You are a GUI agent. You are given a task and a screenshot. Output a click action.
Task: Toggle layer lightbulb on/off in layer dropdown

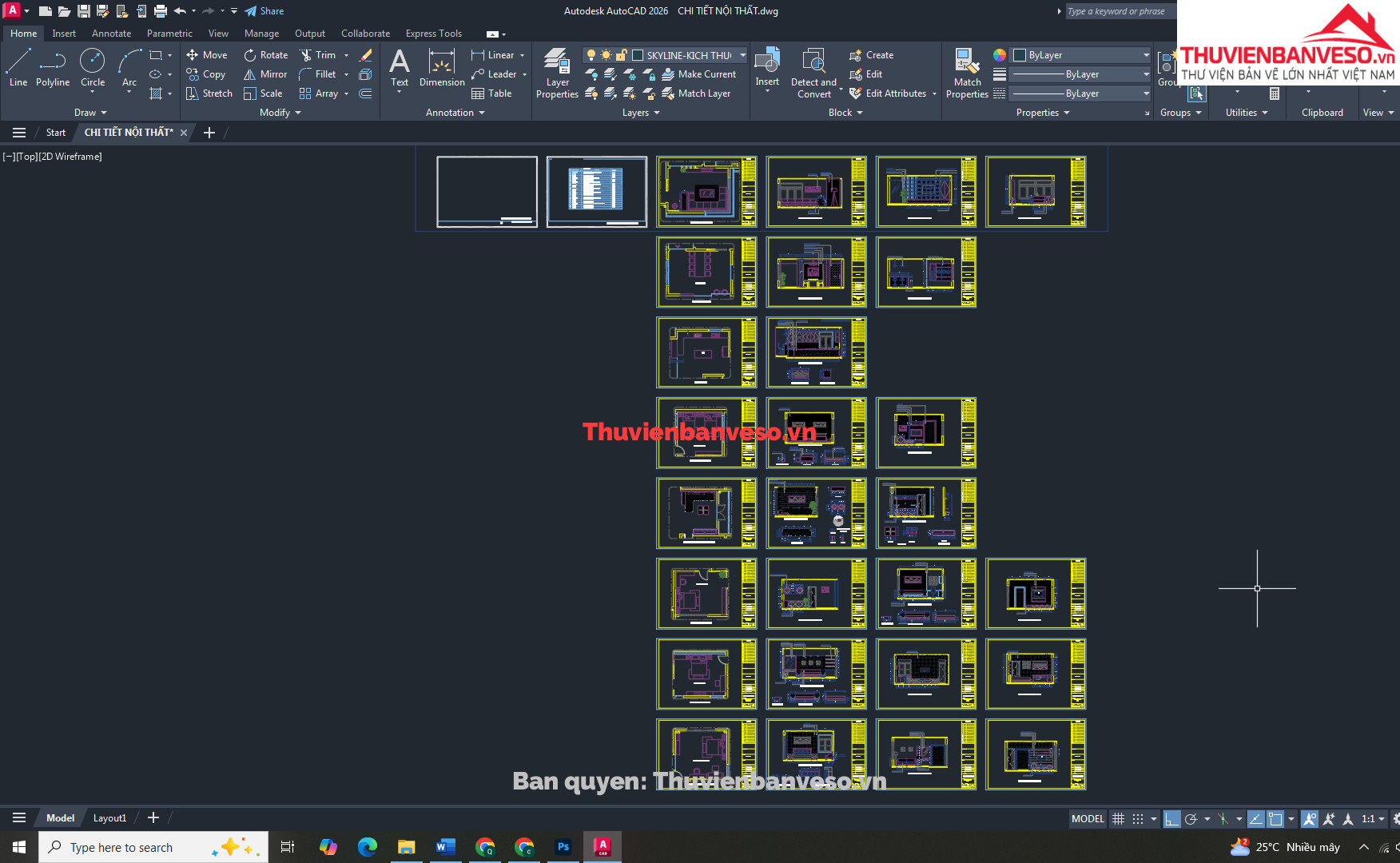pos(591,55)
